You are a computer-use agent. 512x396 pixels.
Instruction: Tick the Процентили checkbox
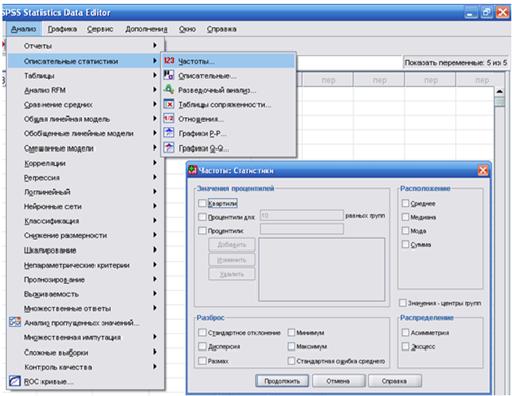202,231
